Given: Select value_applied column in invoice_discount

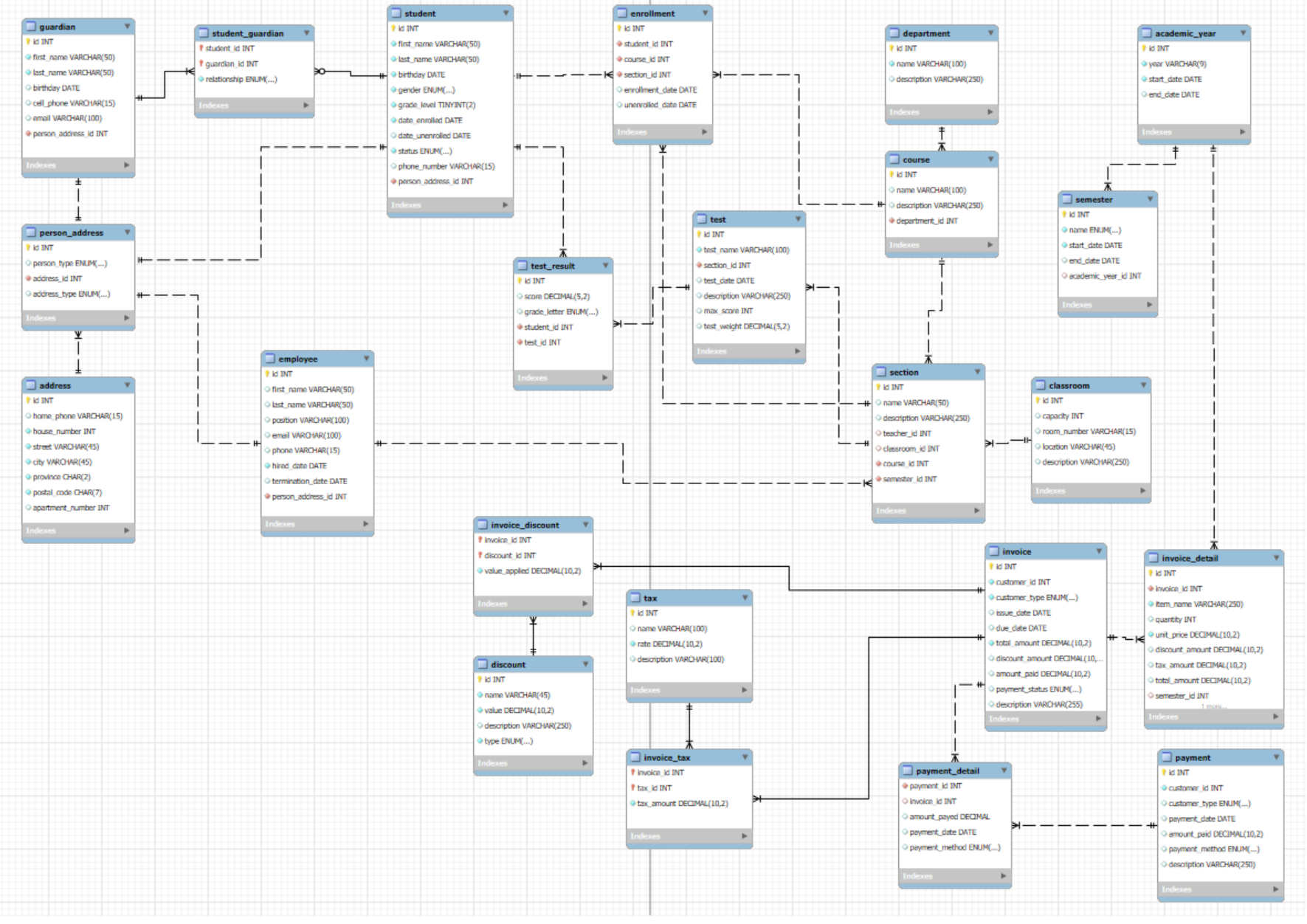Looking at the screenshot, I should [530, 571].
